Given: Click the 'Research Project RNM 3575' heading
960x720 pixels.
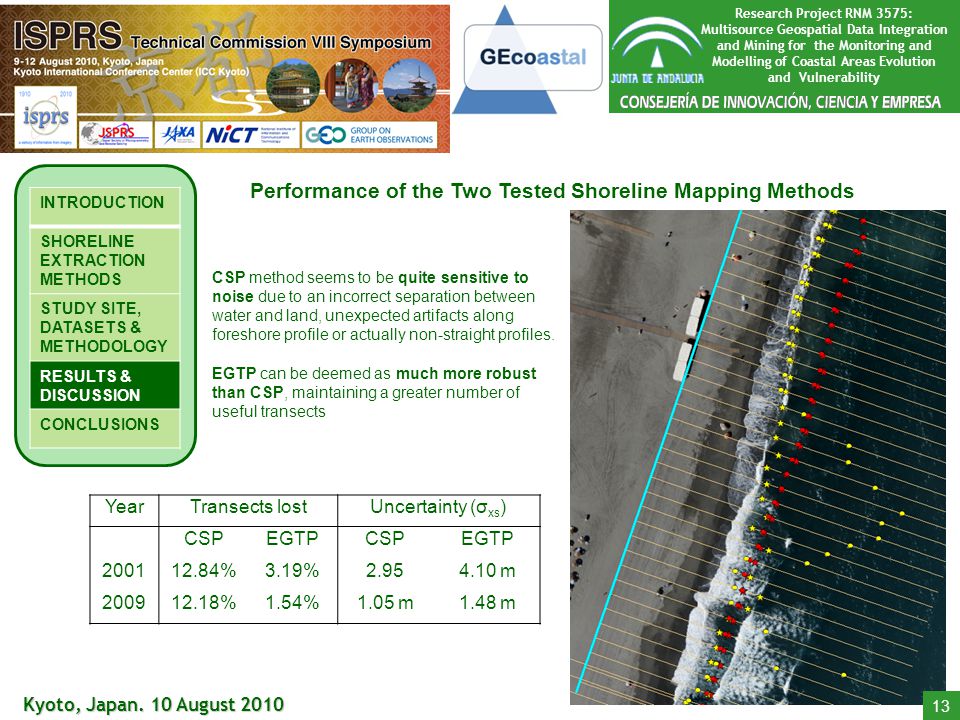Looking at the screenshot, I should point(823,13).
